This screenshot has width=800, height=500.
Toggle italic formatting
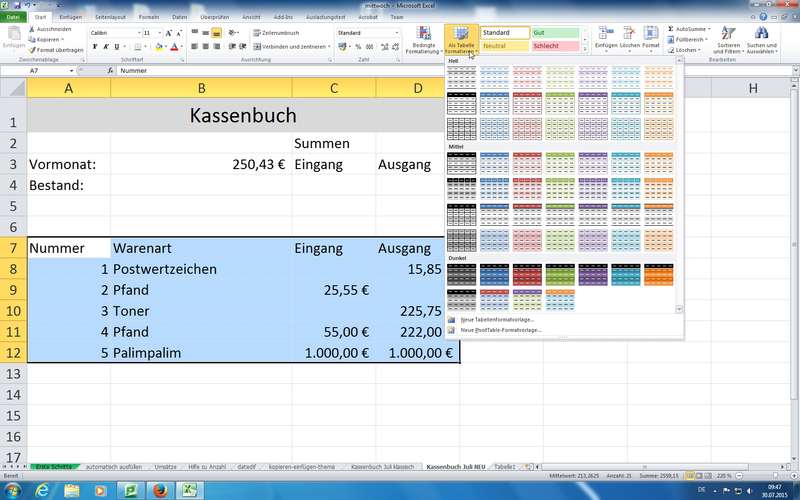tap(106, 46)
